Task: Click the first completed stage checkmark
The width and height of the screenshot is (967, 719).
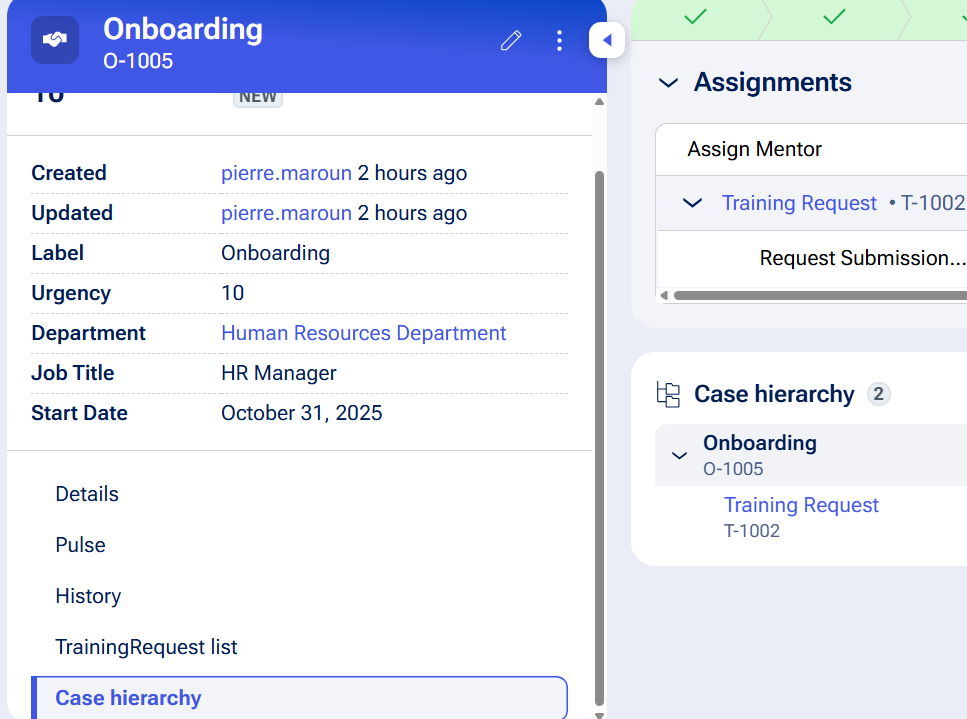Action: tap(695, 16)
